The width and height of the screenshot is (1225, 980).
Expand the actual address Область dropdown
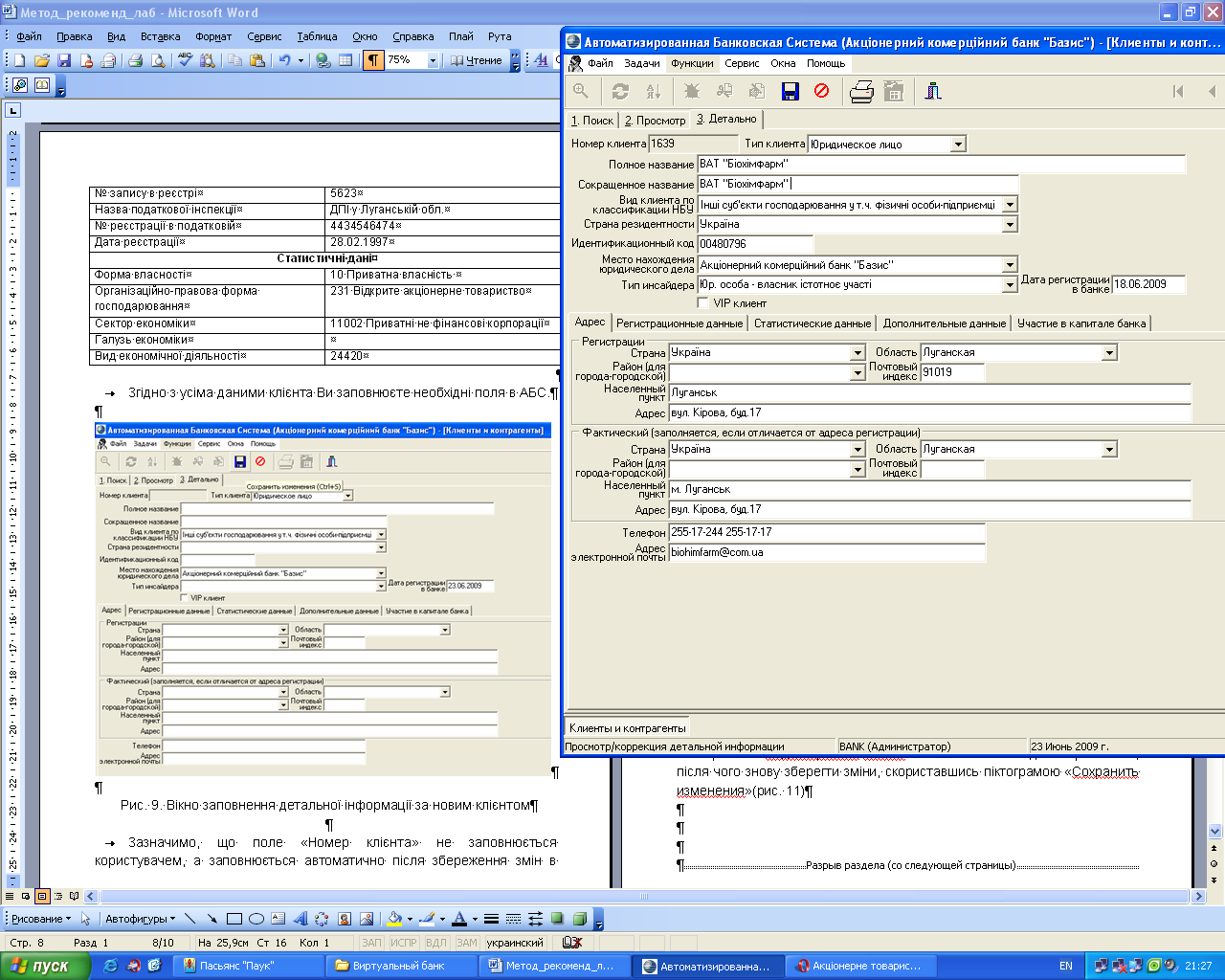coord(1109,450)
